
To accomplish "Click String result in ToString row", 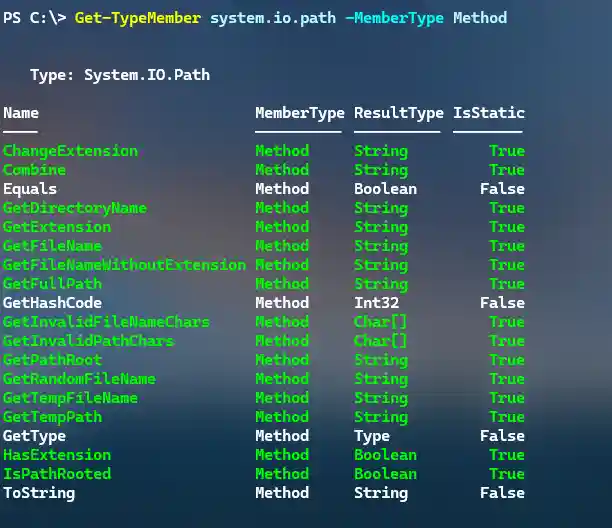I will click(381, 493).
